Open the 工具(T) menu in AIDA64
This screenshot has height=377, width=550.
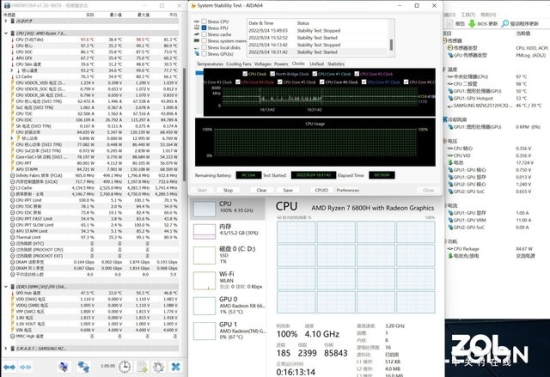[x=468, y=14]
